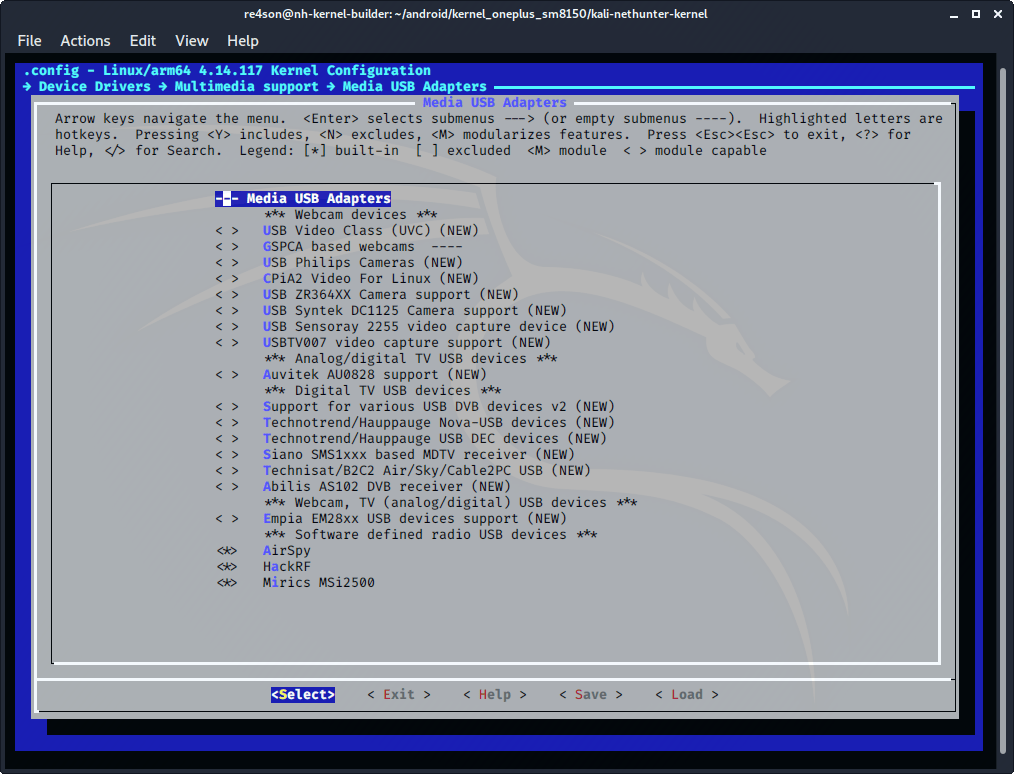Open the Help menu in menu bar
Viewport: 1014px width, 774px height.
click(x=243, y=41)
